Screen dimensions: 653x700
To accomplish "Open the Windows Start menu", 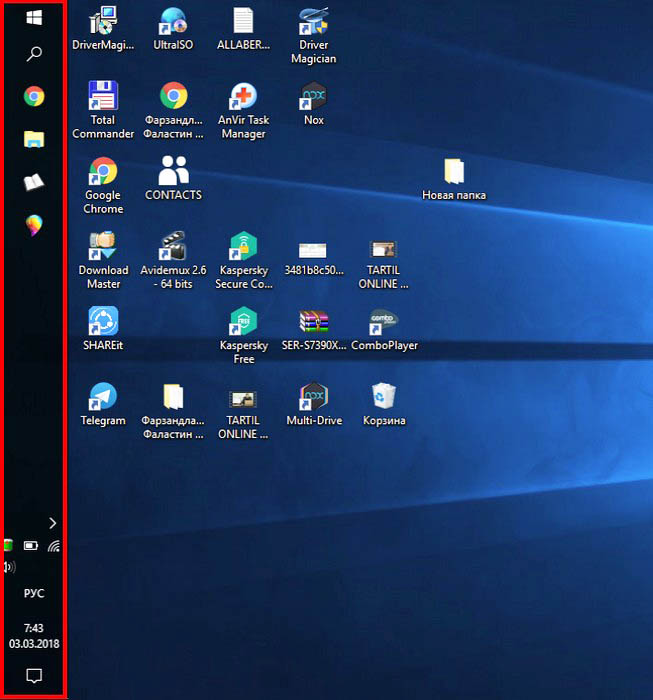I will pyautogui.click(x=34, y=18).
